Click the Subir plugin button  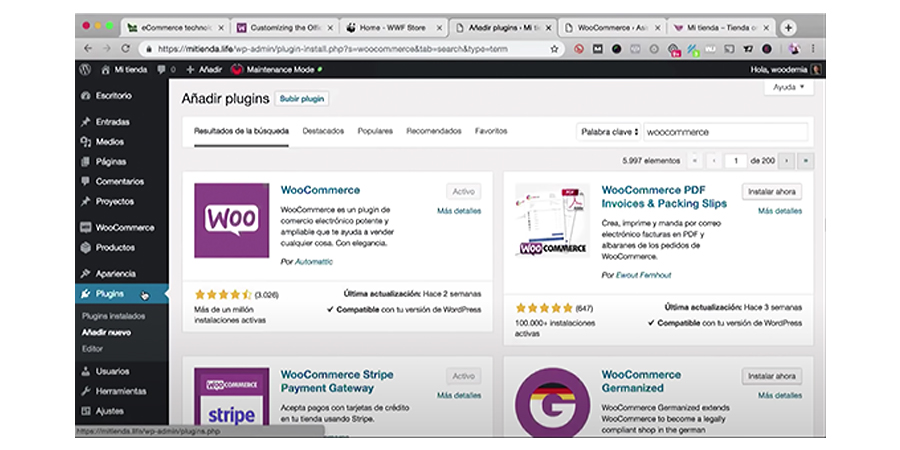coord(302,99)
